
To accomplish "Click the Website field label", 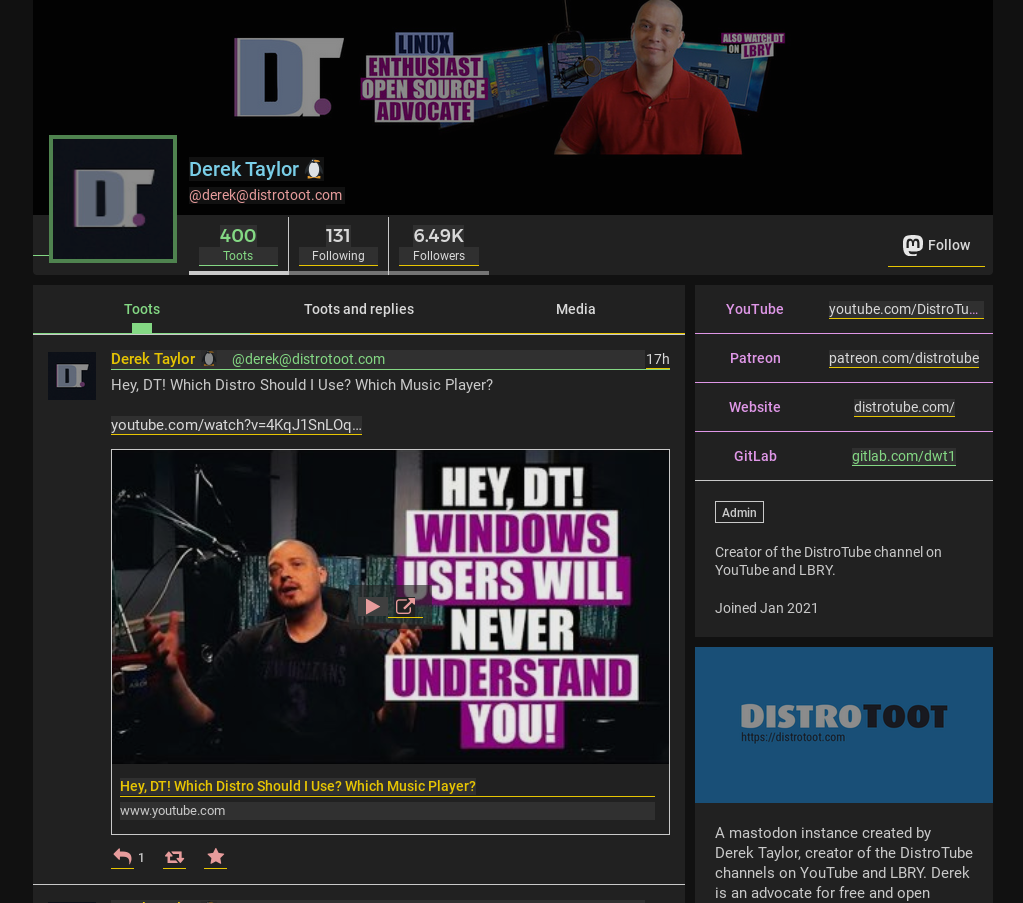I will 755,407.
